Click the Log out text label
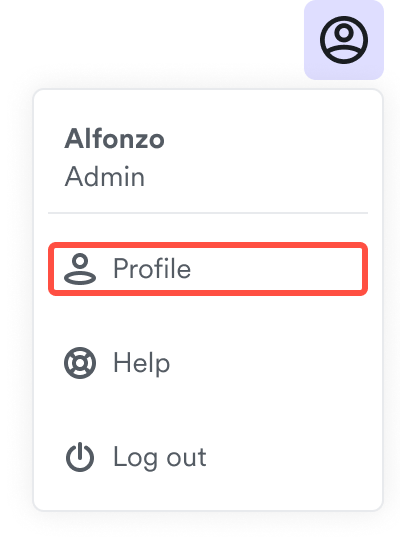This screenshot has height=544, width=400. (x=160, y=458)
